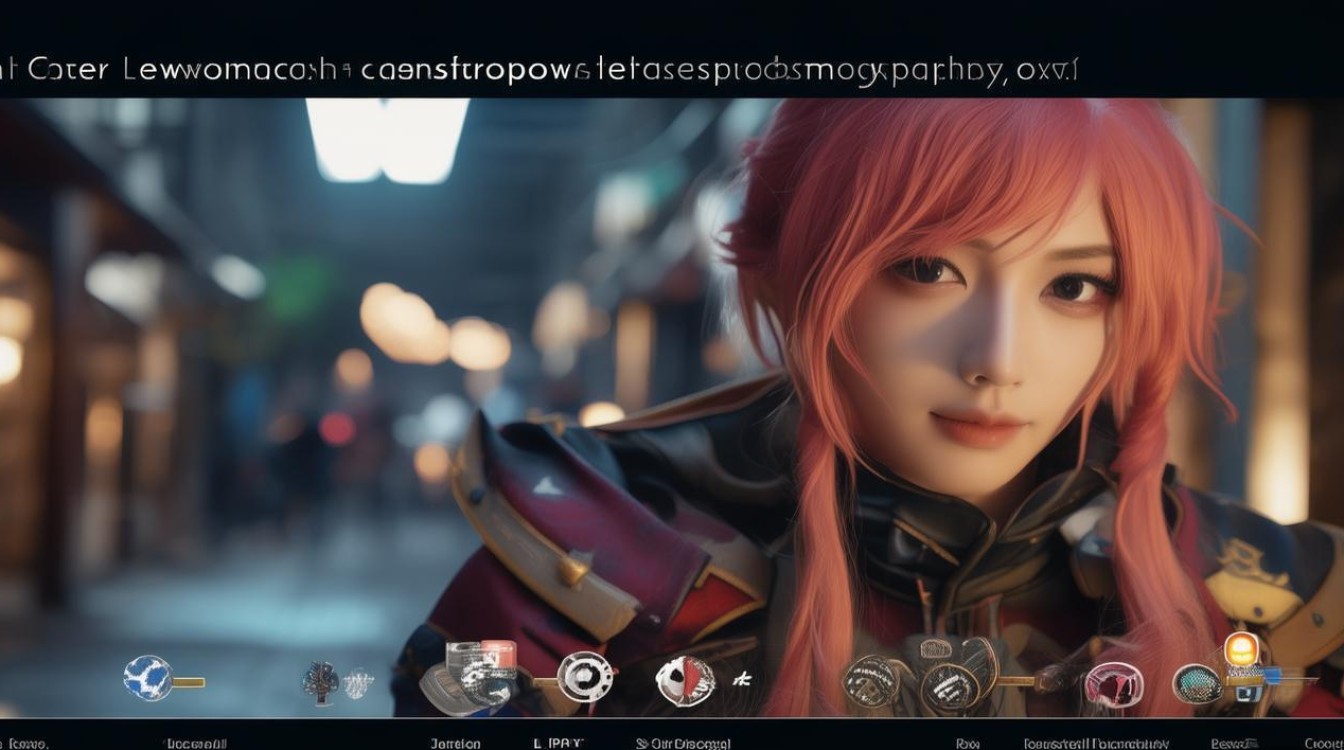Screen dimensions: 1344x750
Task: Tap the small white star sparkle icon
Action: [741, 680]
